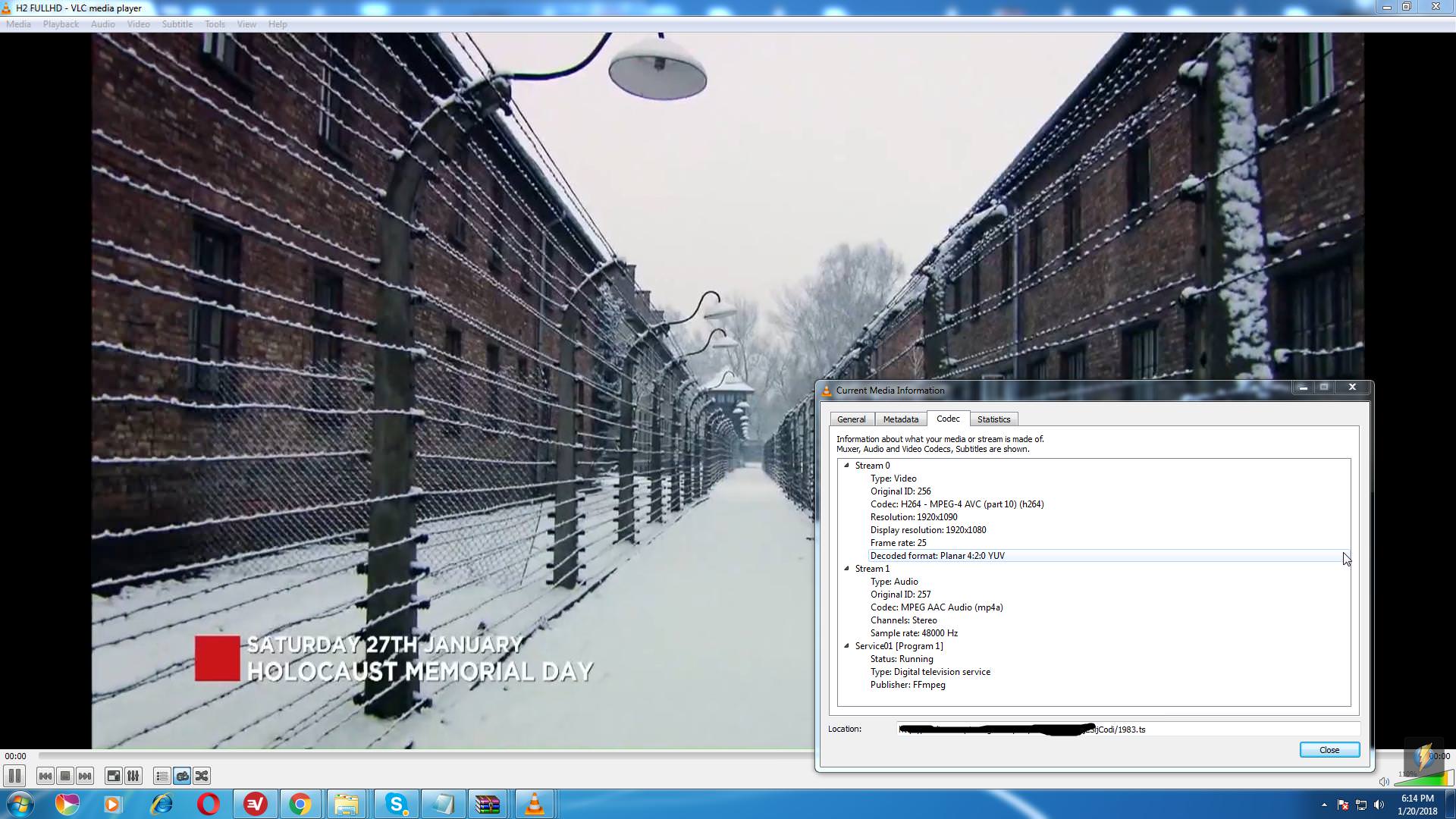Toggle fullscreen video mode
This screenshot has width=1456, height=819.
pyautogui.click(x=113, y=776)
